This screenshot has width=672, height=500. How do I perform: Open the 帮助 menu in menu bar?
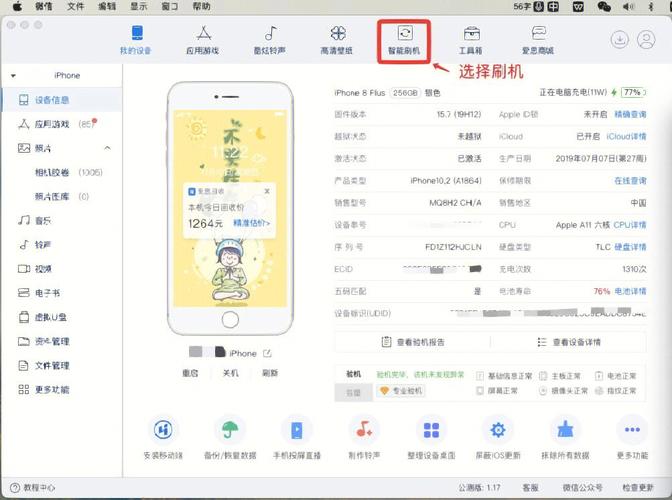click(201, 6)
